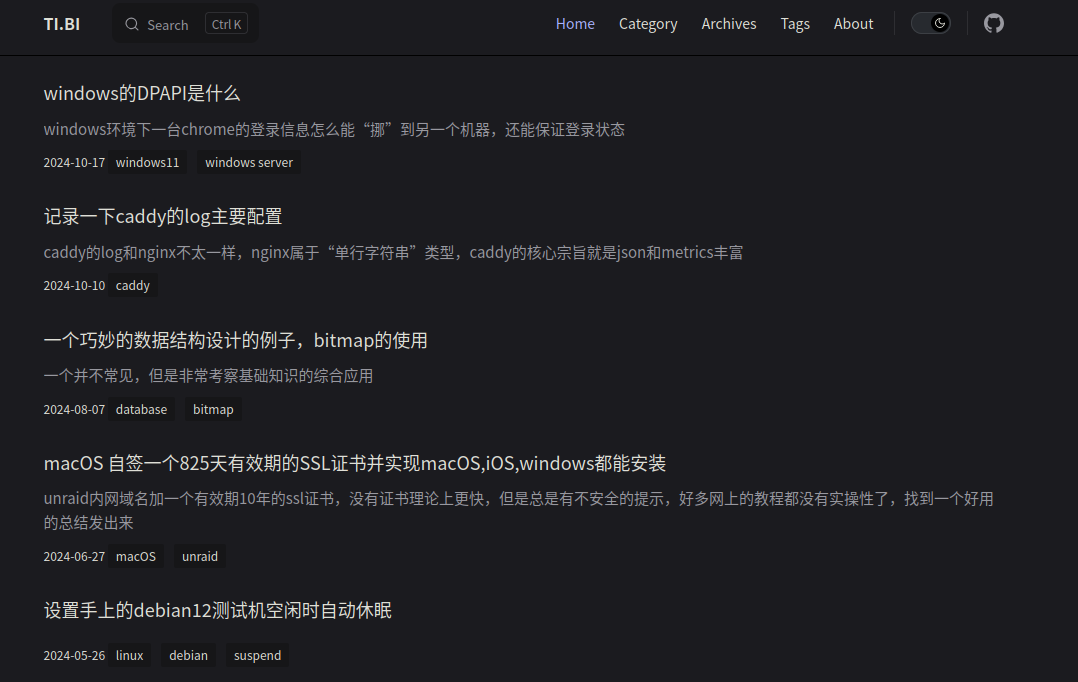
Task: Click the chrome登录信息 summary text
Action: coord(334,129)
